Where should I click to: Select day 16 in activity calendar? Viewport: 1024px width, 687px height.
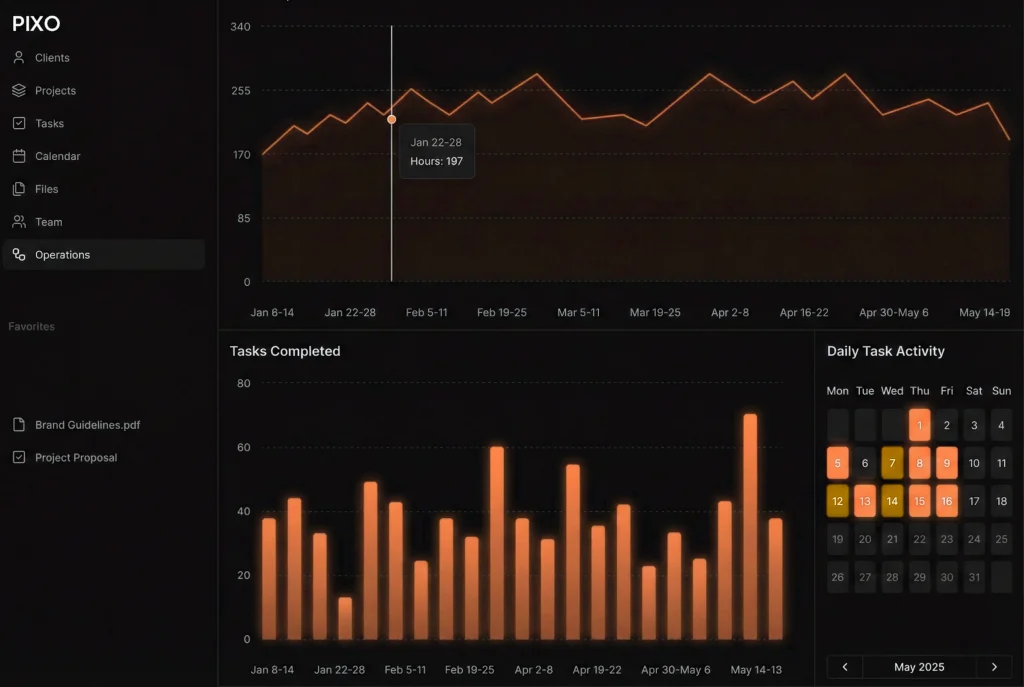pyautogui.click(x=946, y=501)
